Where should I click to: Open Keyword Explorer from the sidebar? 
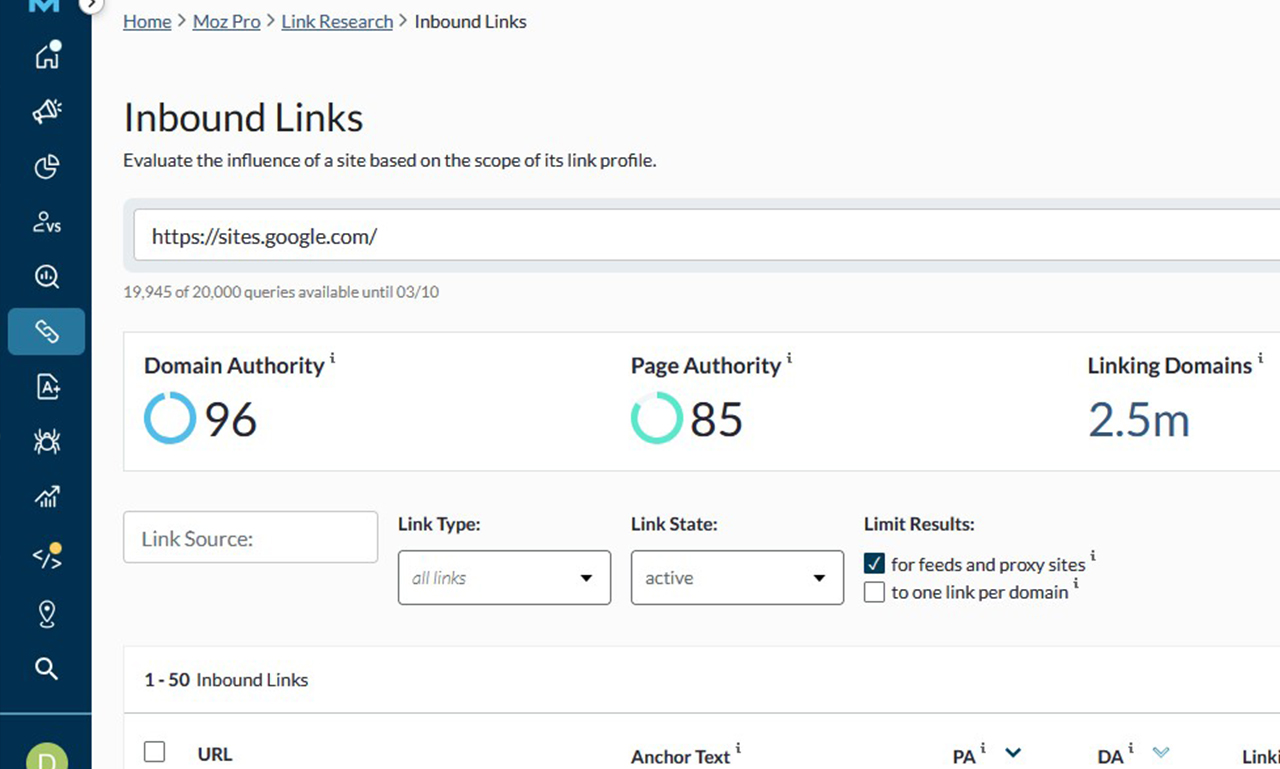[x=46, y=277]
